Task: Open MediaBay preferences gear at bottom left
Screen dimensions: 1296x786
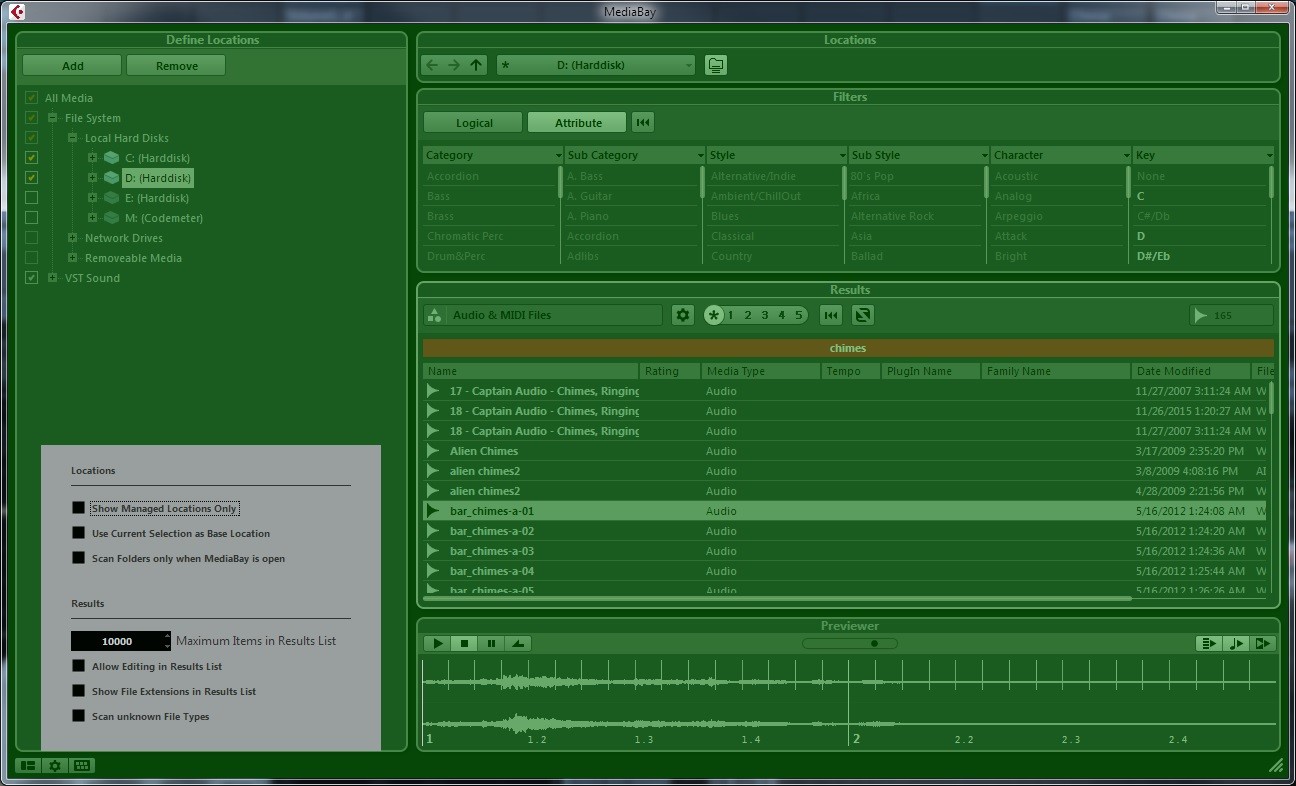Action: [55, 765]
